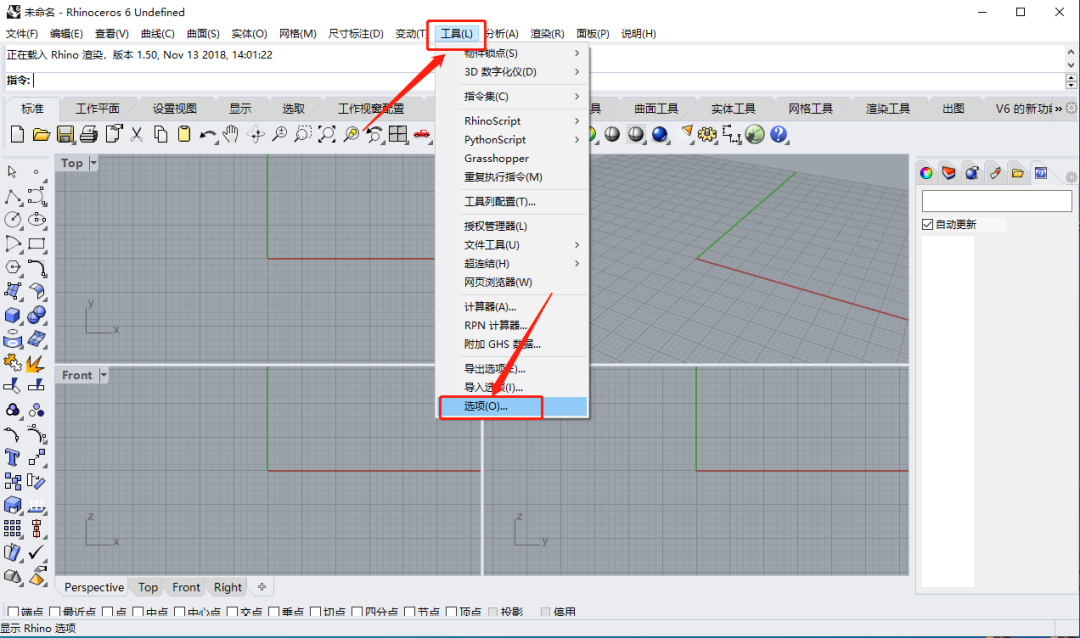The image size is (1080, 638).
Task: Click the Undo arrow icon
Action: (207, 134)
